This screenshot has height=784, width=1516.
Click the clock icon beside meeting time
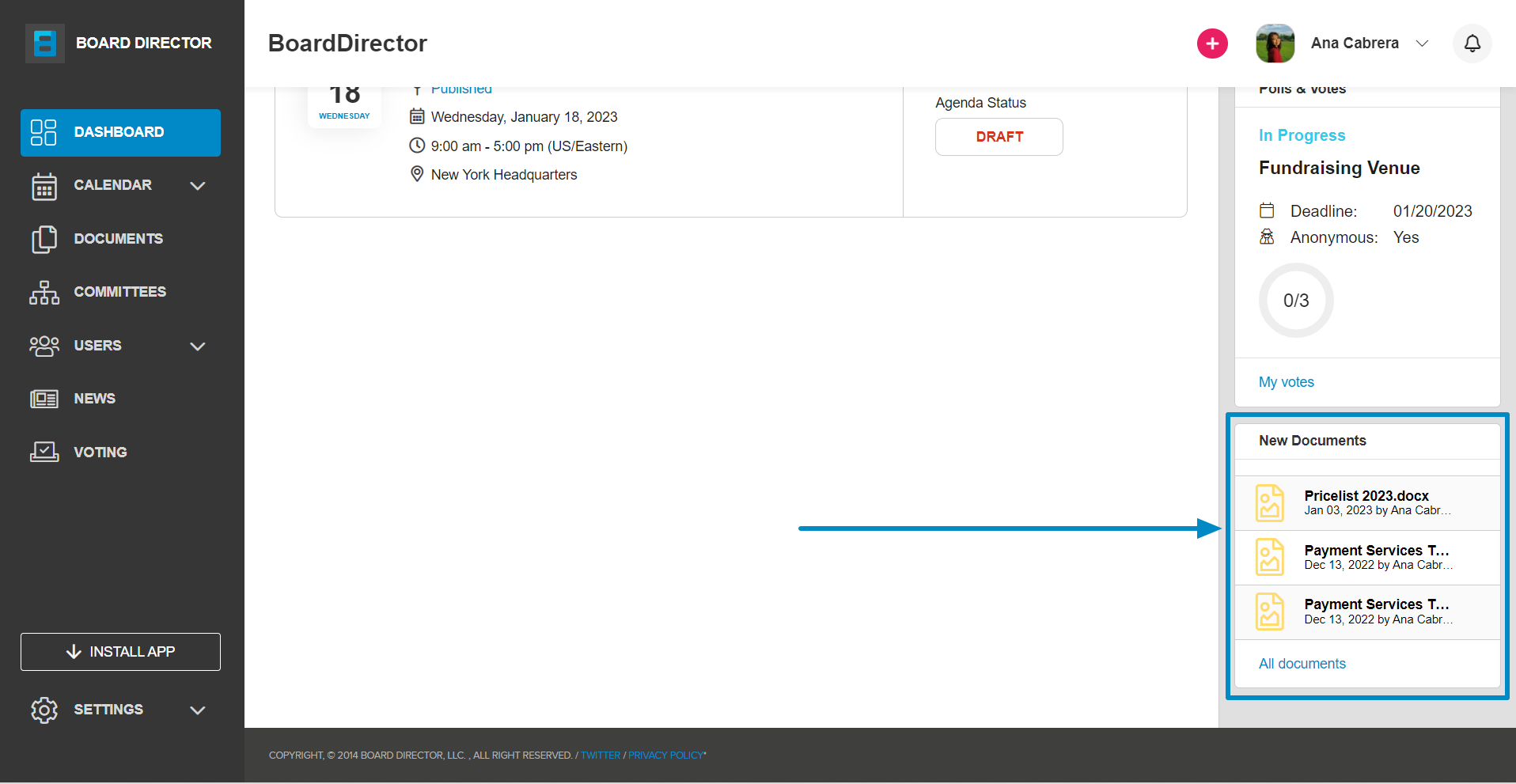[417, 146]
